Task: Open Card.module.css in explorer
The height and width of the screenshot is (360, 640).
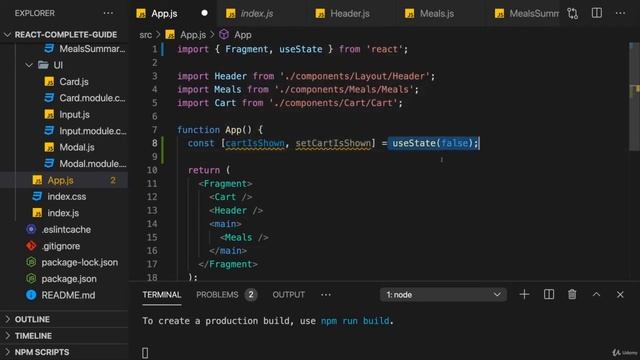Action: [x=92, y=98]
